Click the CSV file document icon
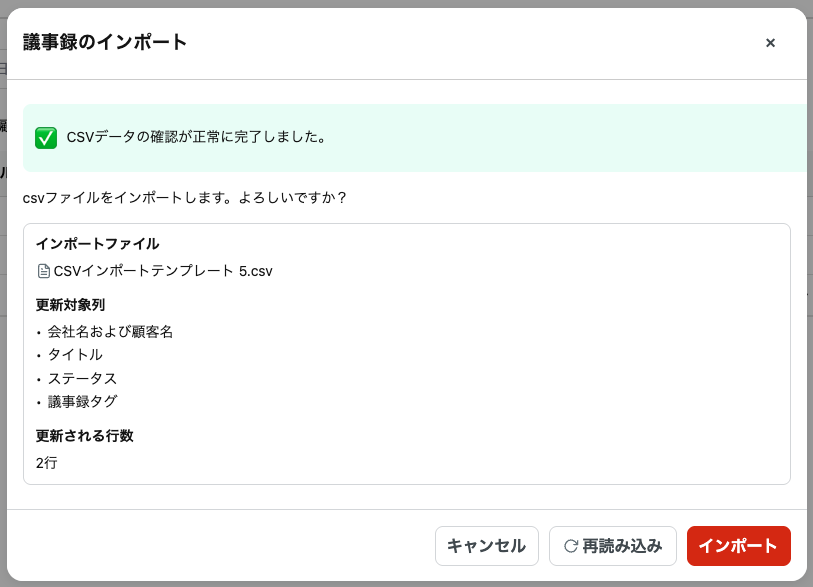 pos(43,271)
